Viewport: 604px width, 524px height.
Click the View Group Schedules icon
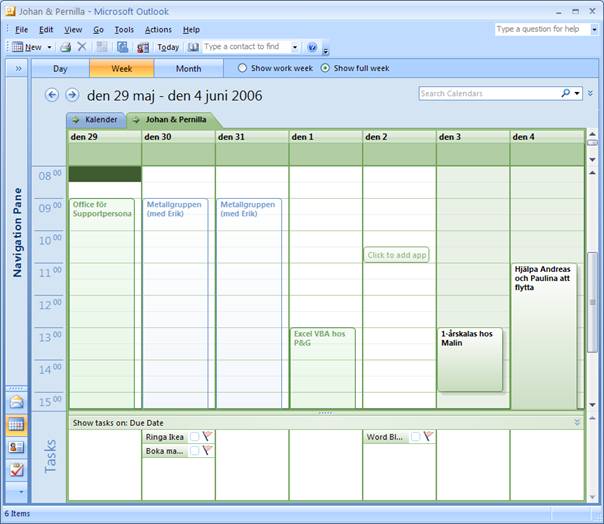point(143,47)
